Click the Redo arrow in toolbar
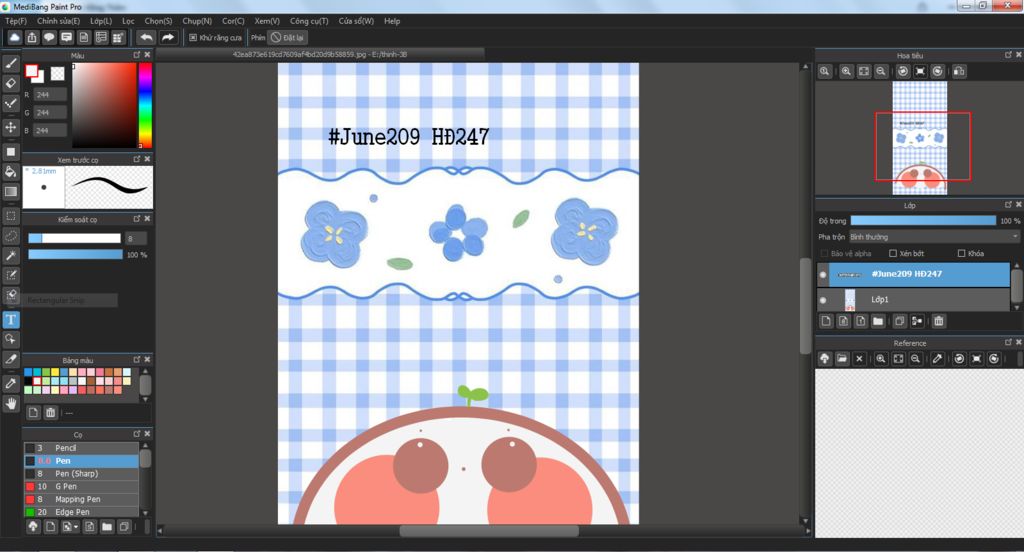Viewport: 1024px width, 552px height. point(168,37)
